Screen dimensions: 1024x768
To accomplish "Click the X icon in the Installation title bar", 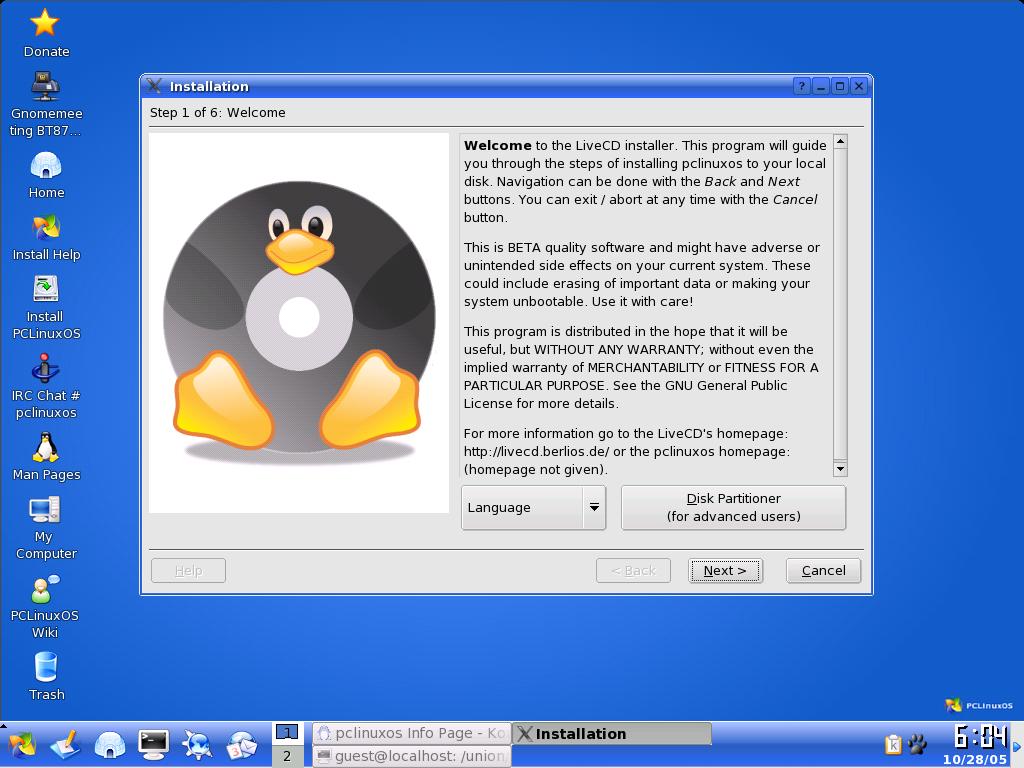I will click(154, 86).
